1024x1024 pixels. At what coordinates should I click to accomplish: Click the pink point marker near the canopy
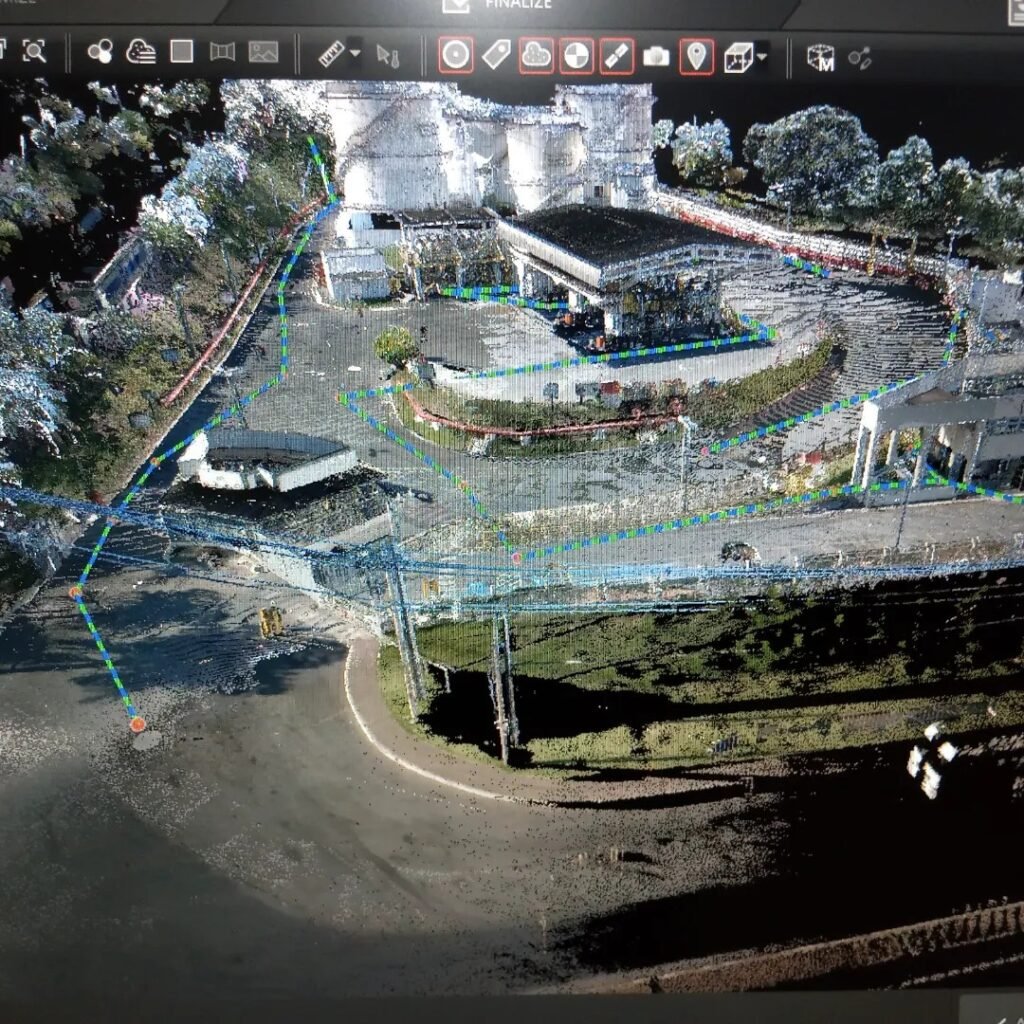tap(517, 558)
